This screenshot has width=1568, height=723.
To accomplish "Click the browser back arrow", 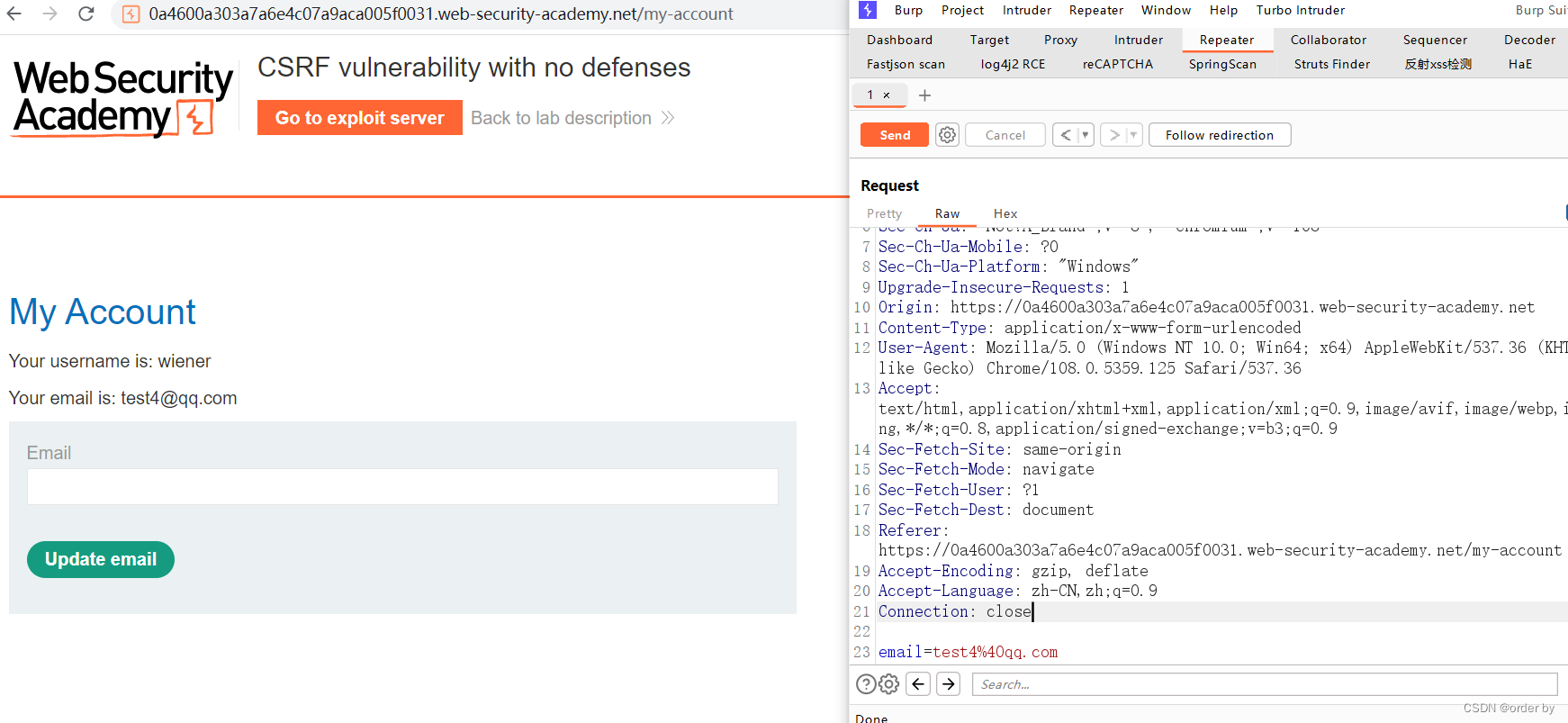I will 14,14.
